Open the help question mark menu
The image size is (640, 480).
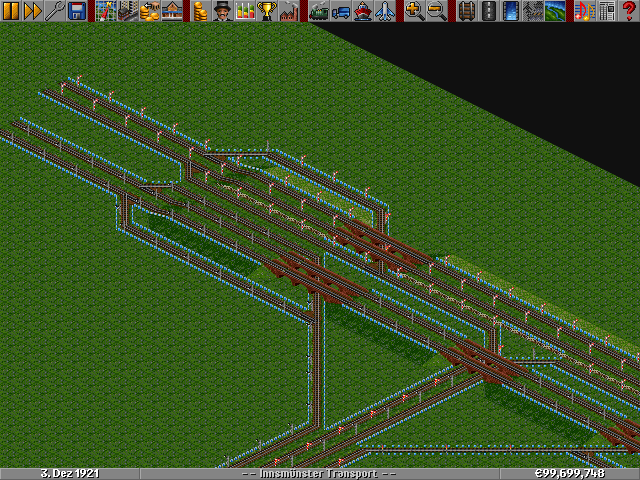coord(629,11)
